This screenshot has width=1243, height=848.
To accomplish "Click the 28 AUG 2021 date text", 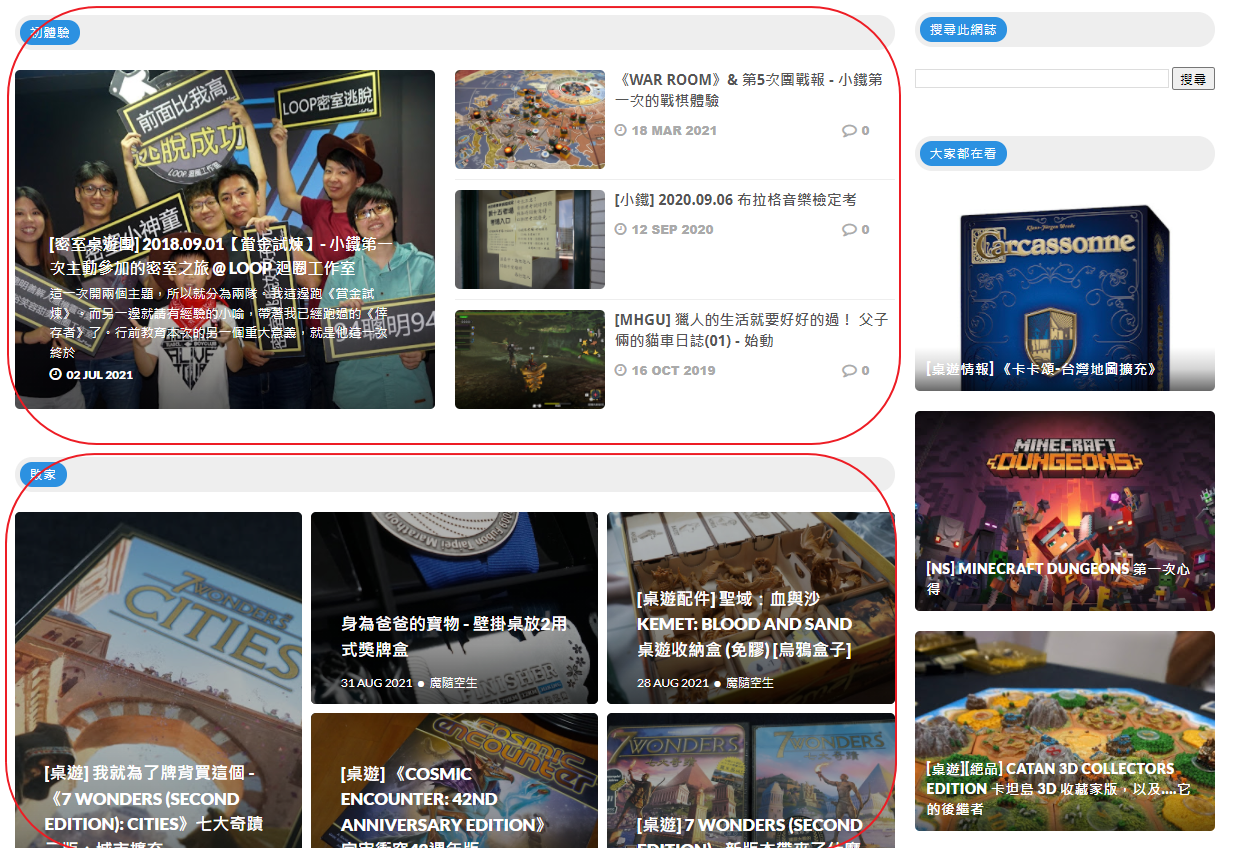I will pos(673,683).
